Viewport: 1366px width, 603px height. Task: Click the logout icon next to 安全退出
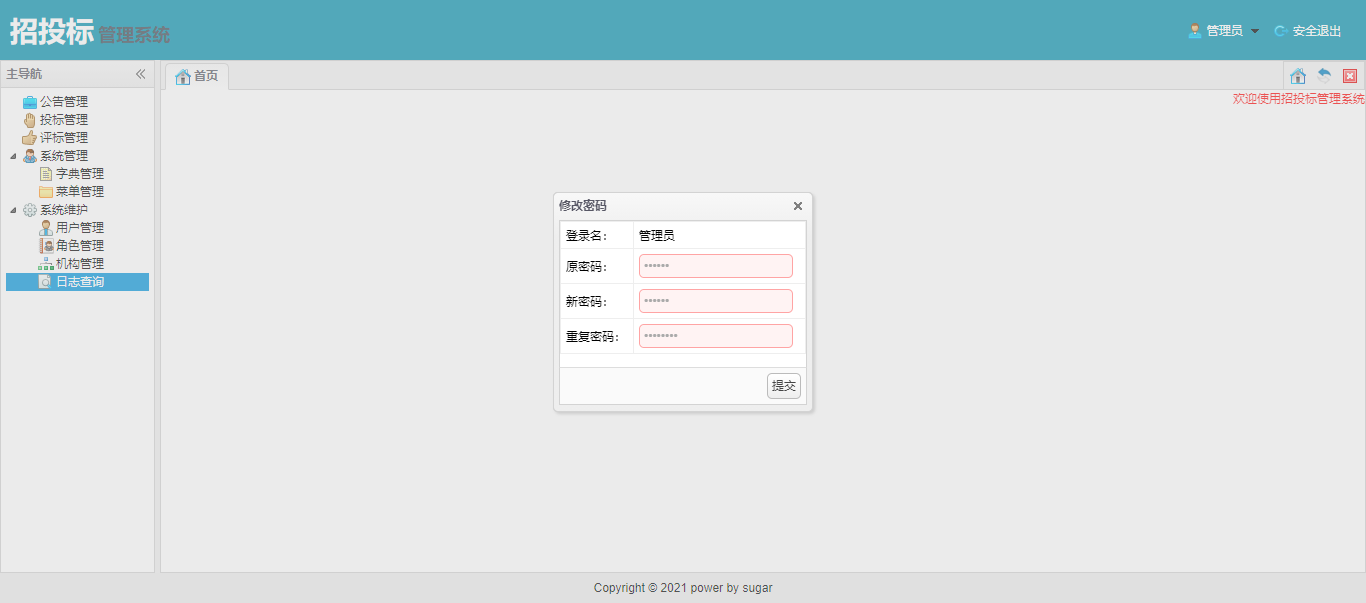click(x=1281, y=31)
